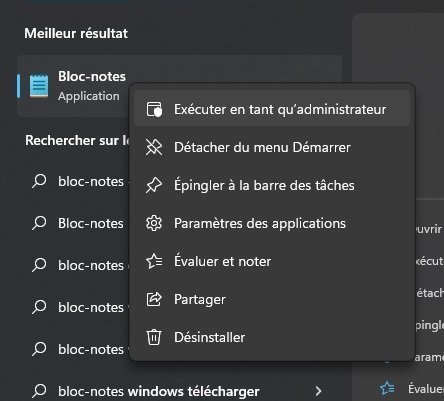Click the share icon next to Partager

(x=154, y=299)
